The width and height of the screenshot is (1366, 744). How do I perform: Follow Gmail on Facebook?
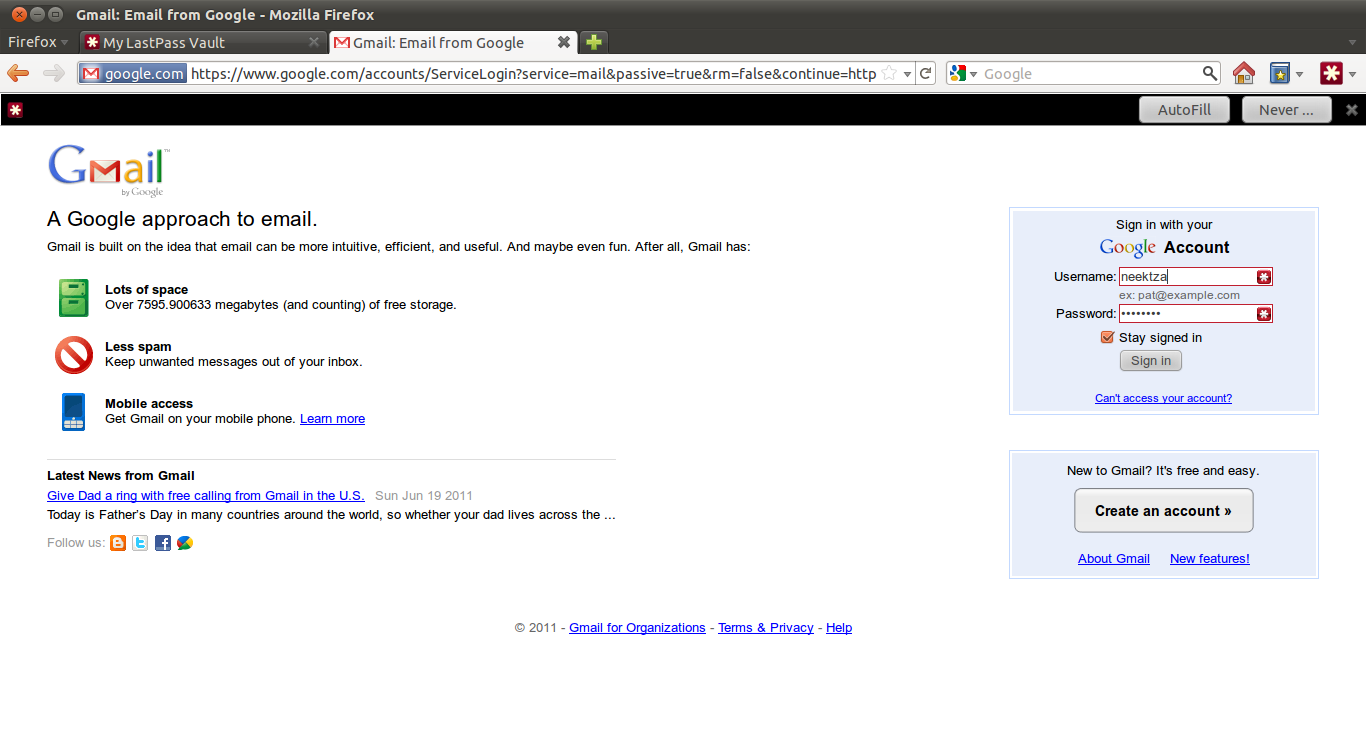[163, 543]
